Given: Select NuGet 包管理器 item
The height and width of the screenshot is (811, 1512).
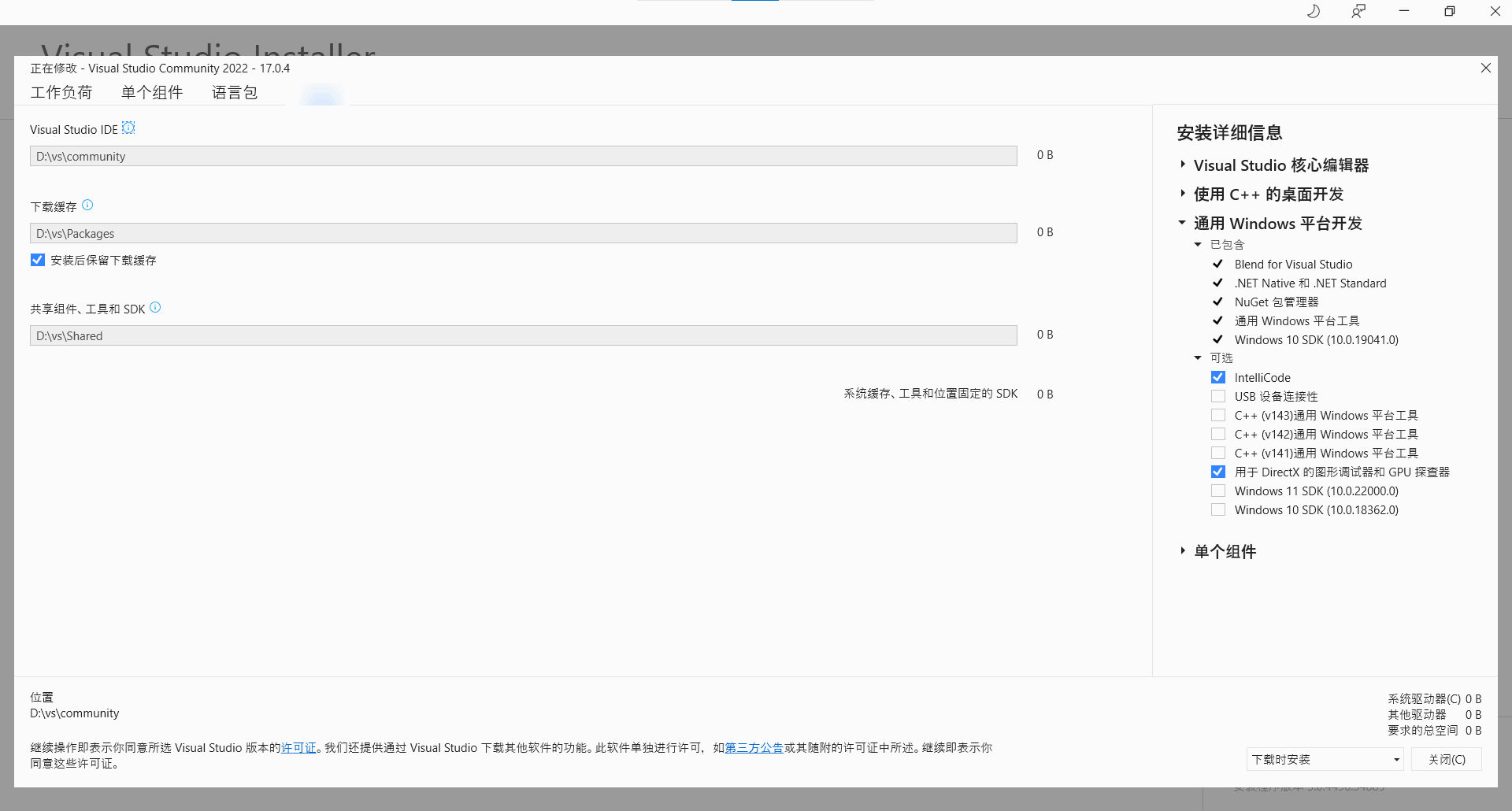Looking at the screenshot, I should tap(1277, 302).
